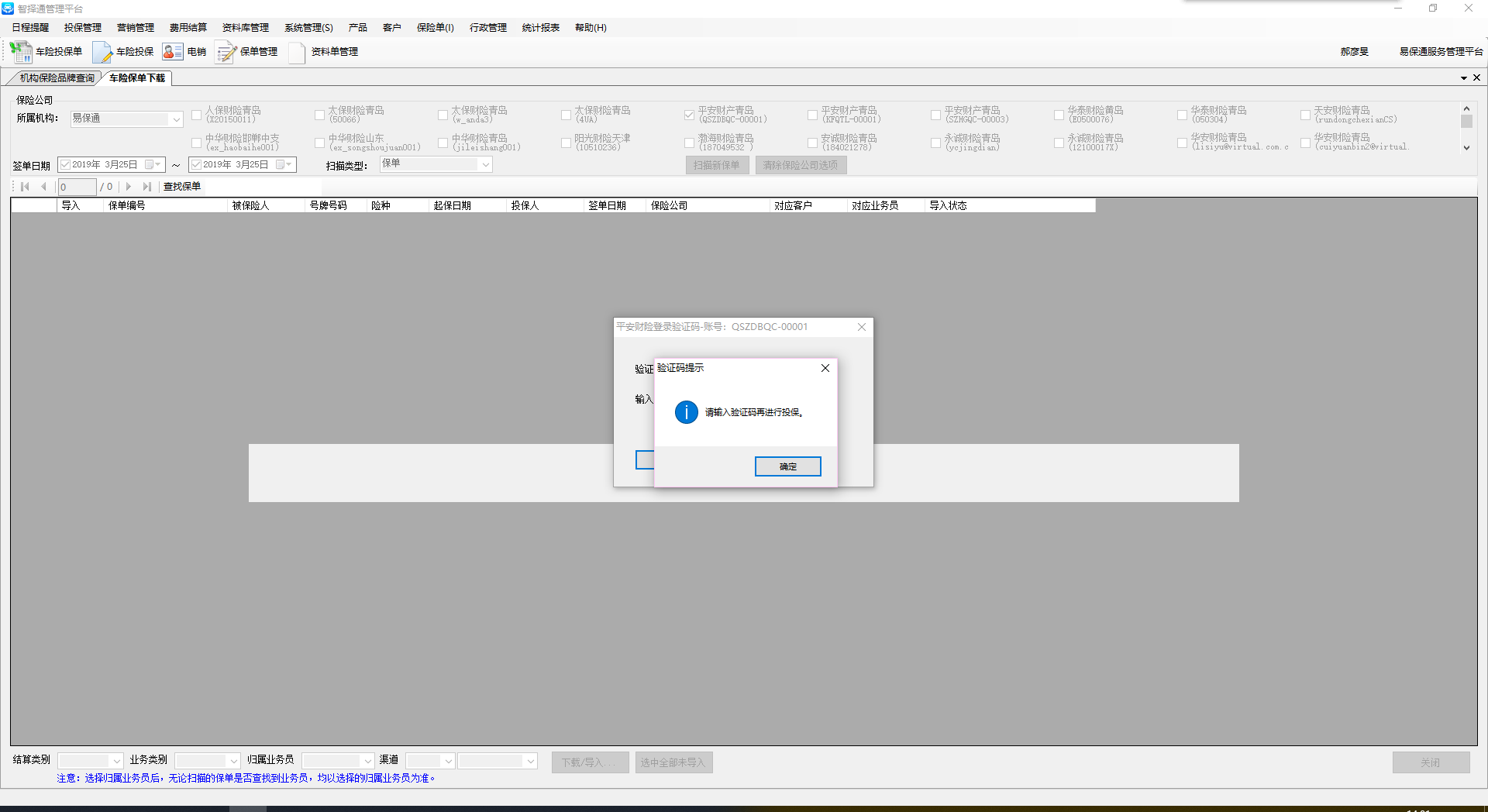
Task: Click the page number input field
Action: [77, 187]
